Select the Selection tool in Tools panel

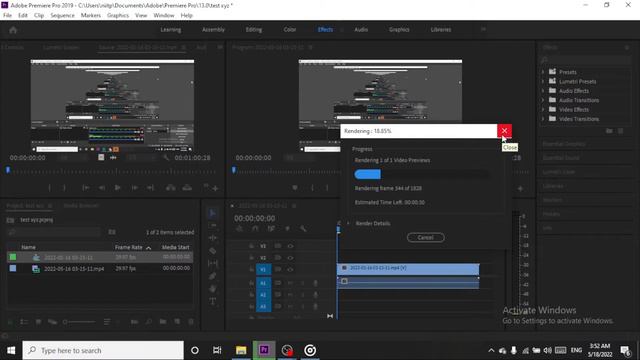tap(213, 213)
